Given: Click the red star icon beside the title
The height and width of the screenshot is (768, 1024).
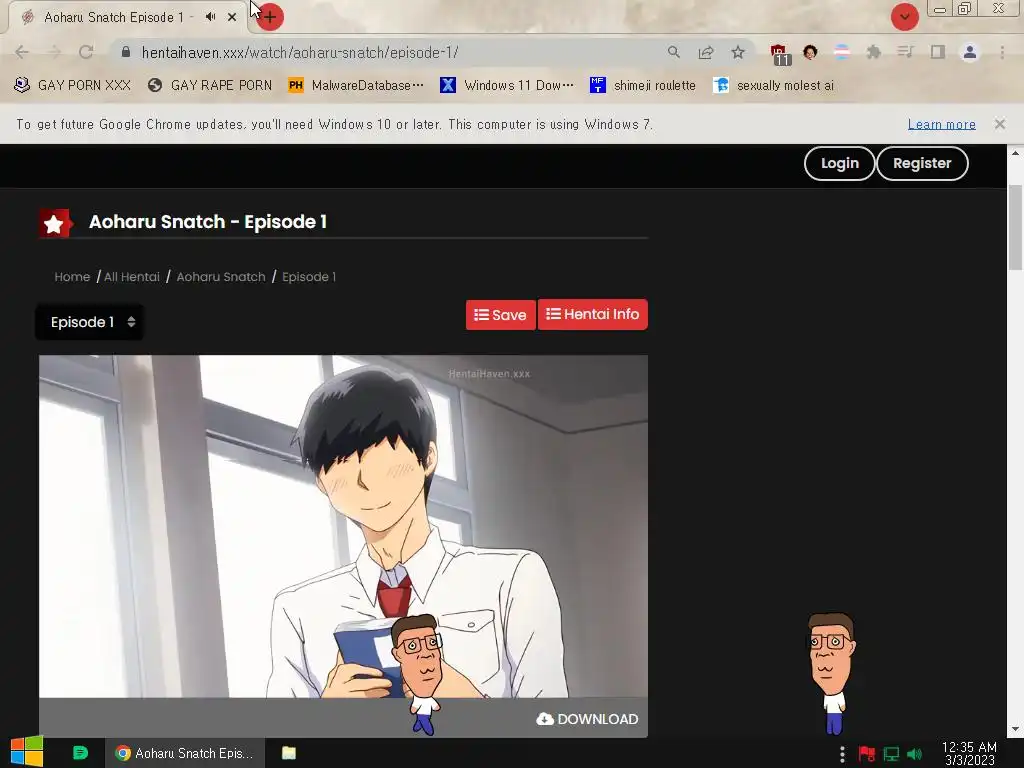Looking at the screenshot, I should click(54, 223).
